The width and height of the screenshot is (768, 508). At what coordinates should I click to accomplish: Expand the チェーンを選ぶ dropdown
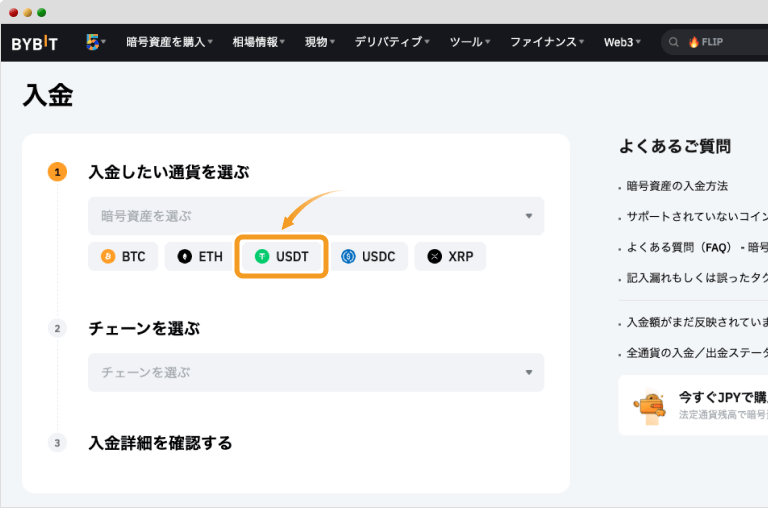(316, 372)
